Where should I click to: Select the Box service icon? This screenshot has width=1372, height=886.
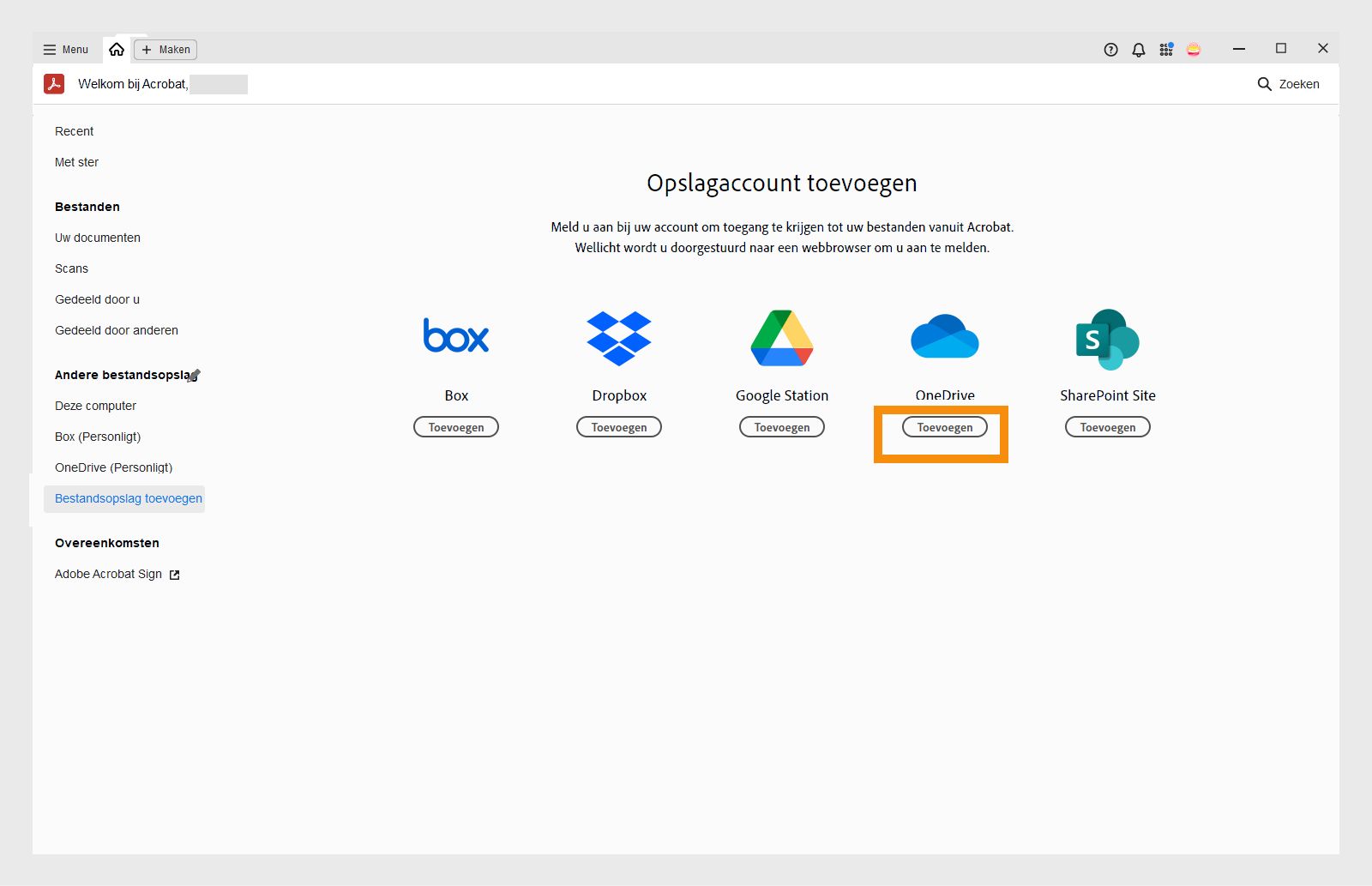[456, 336]
